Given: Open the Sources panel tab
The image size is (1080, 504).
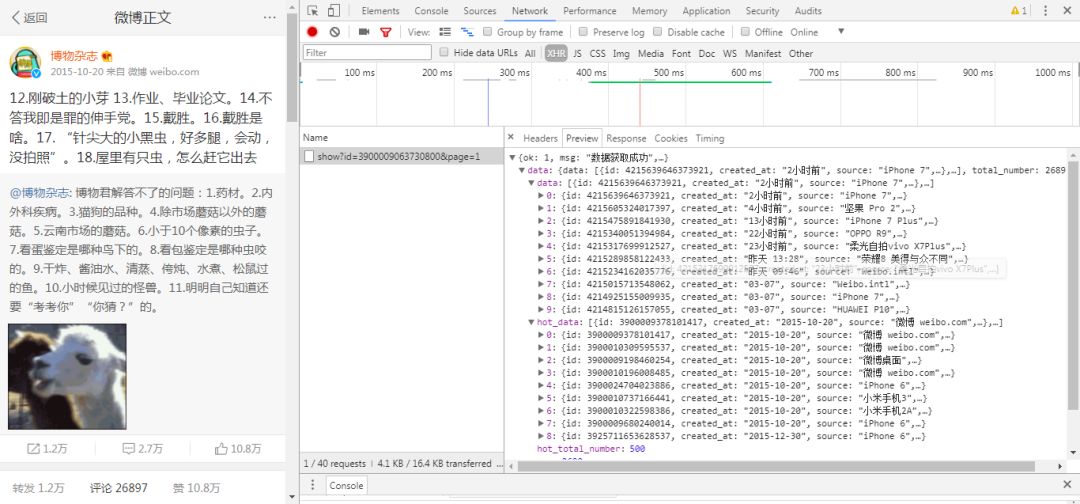Looking at the screenshot, I should click(480, 10).
